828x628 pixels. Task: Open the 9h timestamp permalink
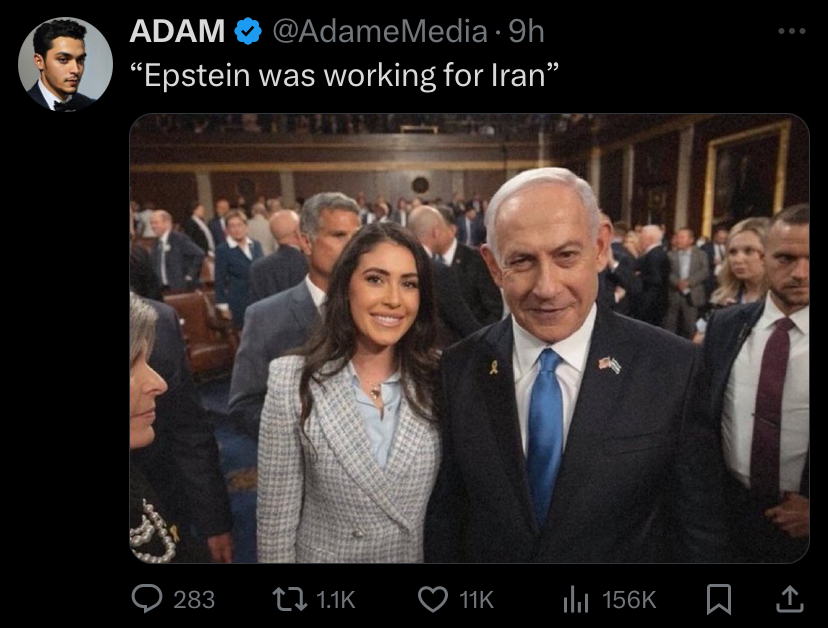tap(526, 31)
